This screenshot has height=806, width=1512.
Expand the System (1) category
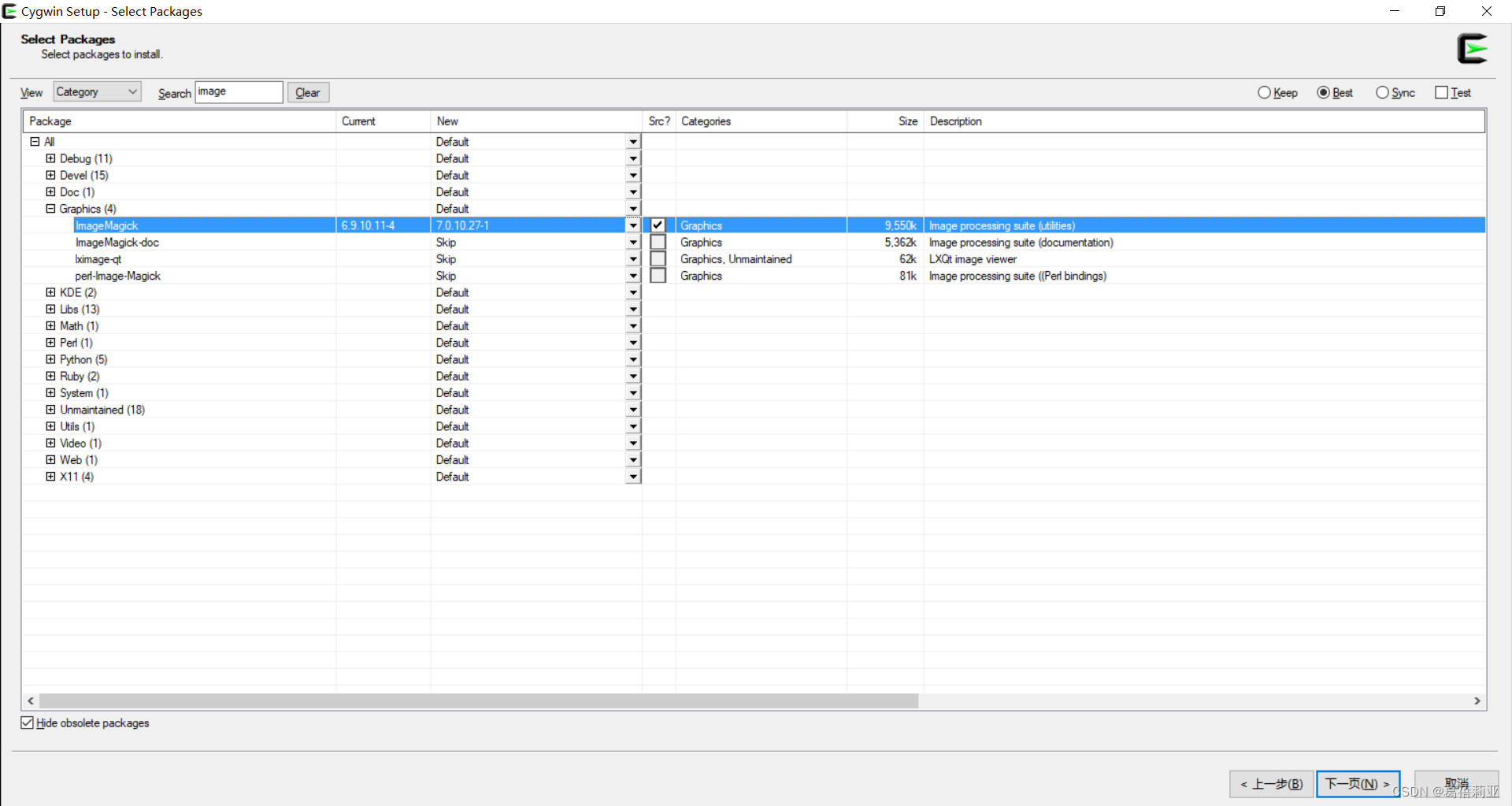[50, 392]
